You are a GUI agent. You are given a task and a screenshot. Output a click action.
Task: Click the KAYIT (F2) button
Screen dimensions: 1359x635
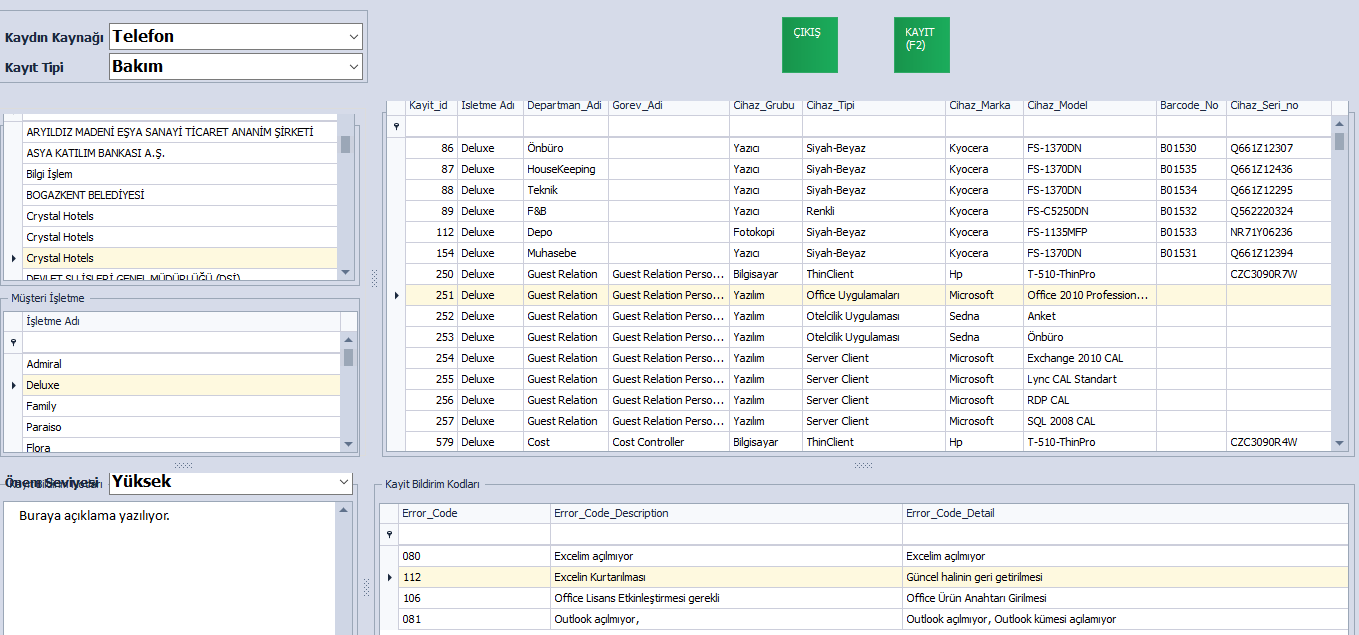pyautogui.click(x=922, y=45)
